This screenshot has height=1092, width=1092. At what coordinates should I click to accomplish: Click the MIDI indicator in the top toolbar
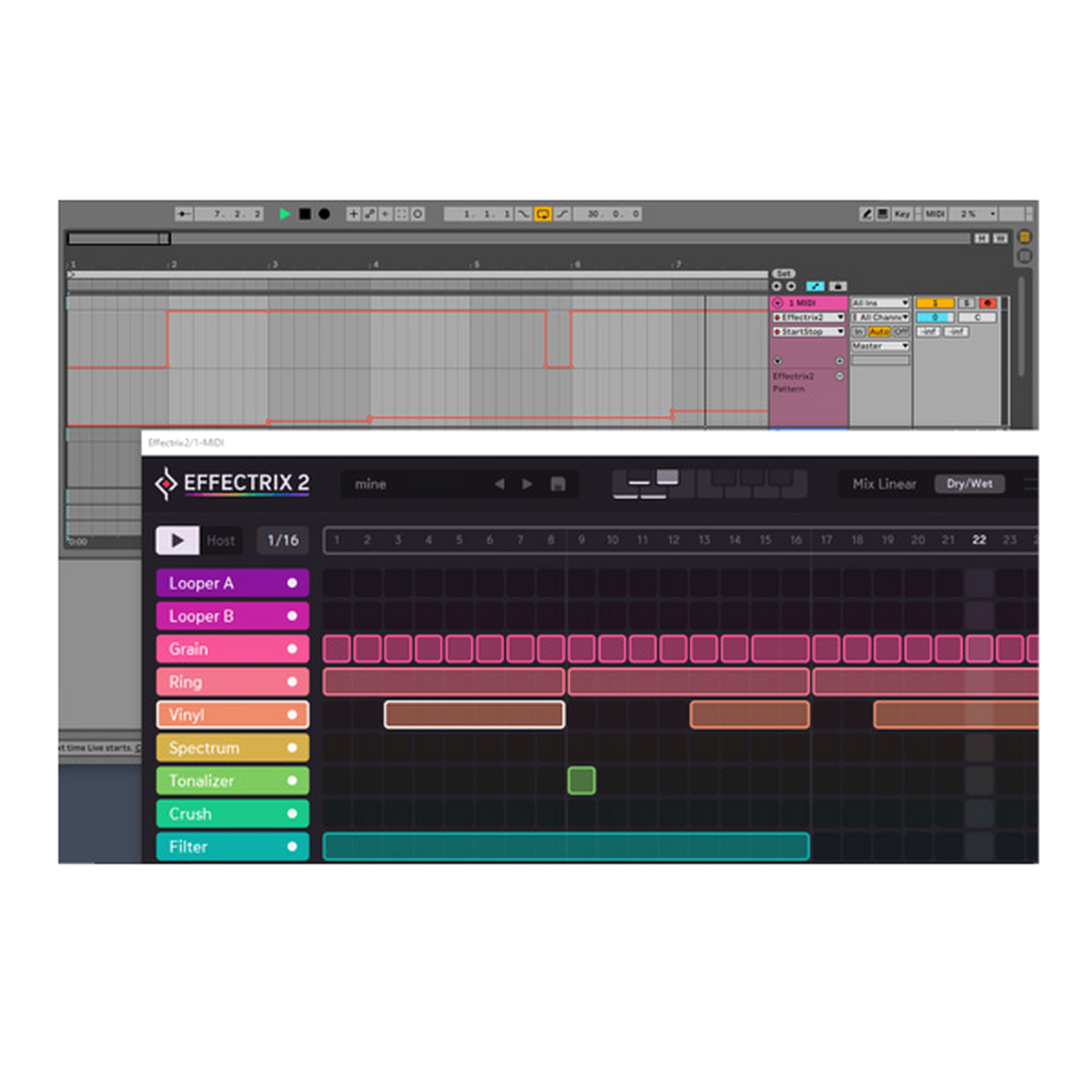[935, 214]
